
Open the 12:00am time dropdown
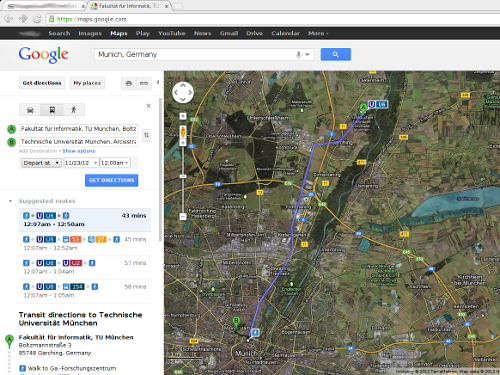click(115, 163)
